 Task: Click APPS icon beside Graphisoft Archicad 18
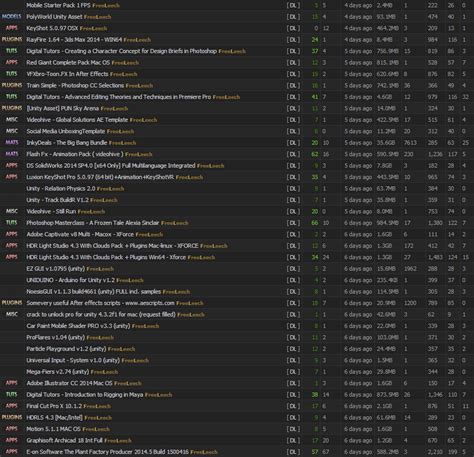(x=11, y=440)
